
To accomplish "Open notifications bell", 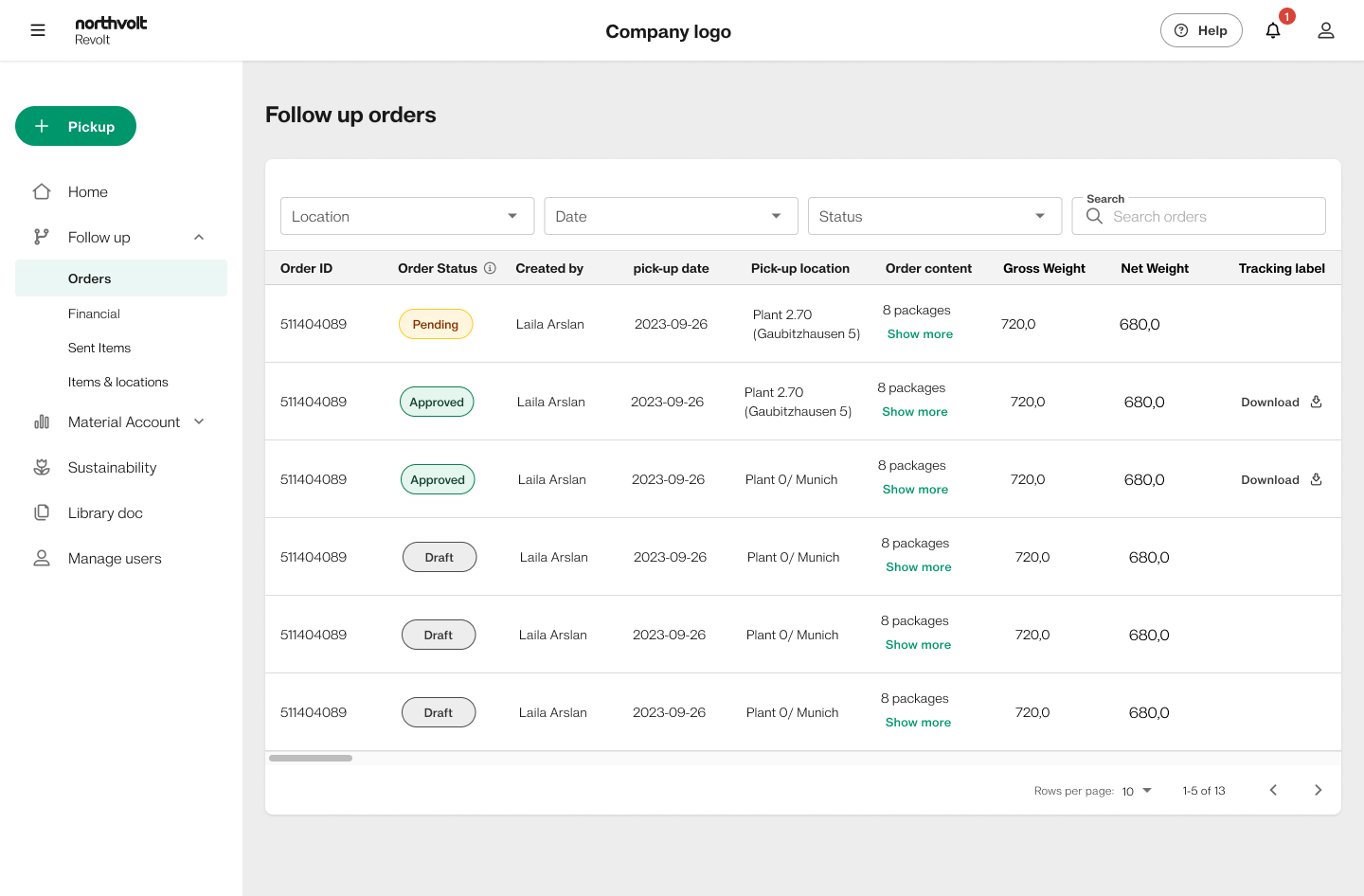I will (1273, 30).
